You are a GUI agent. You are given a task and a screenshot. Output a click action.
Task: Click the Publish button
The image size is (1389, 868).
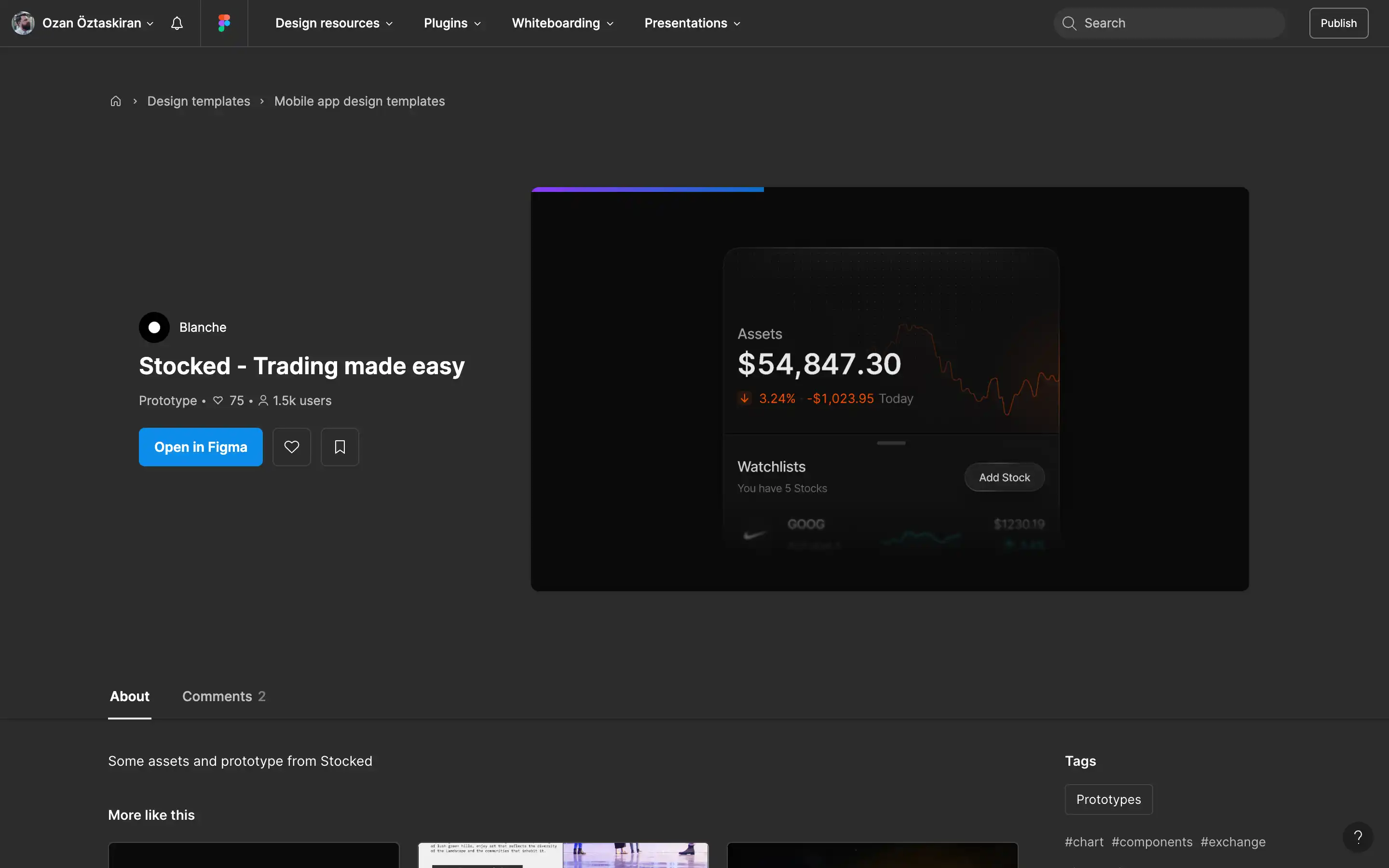tap(1338, 23)
